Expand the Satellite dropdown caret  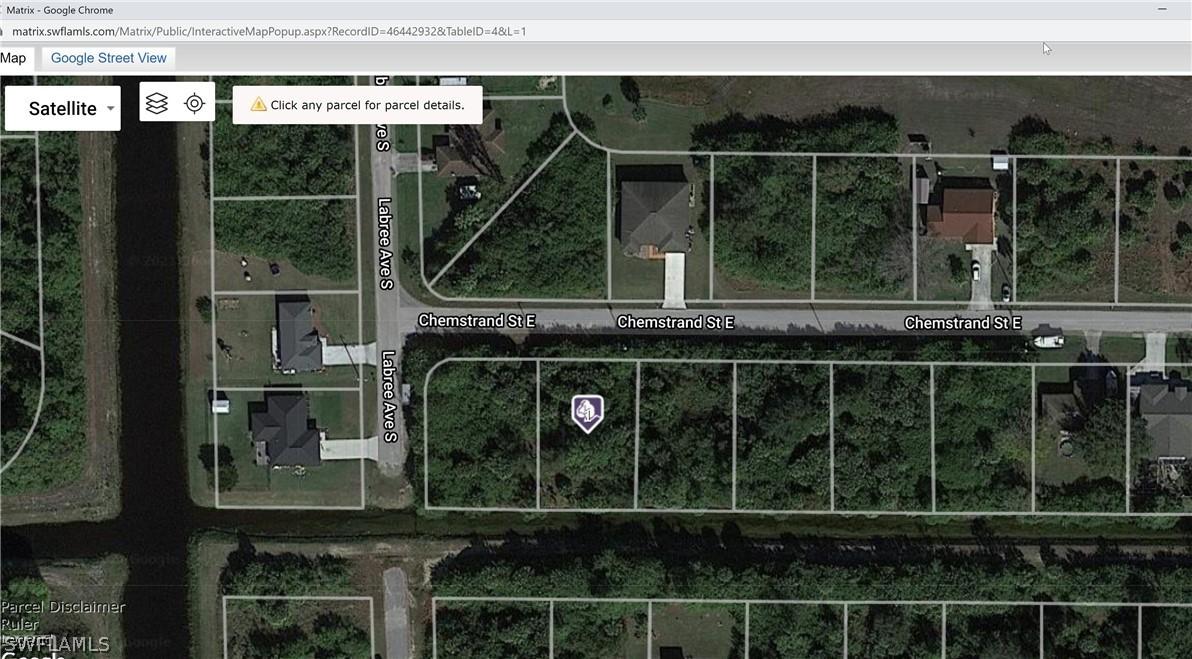click(x=110, y=110)
